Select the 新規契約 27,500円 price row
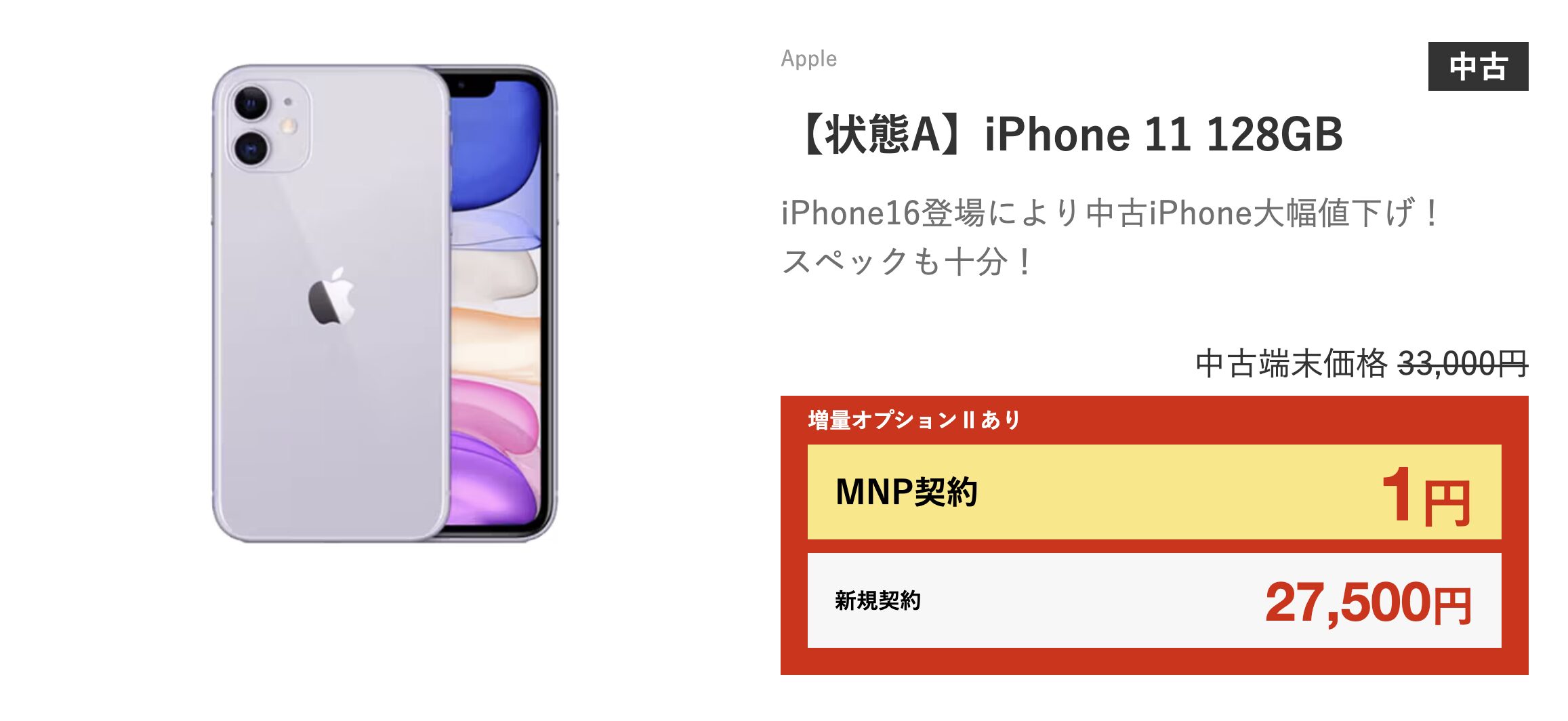The height and width of the screenshot is (721, 1568). [1154, 600]
